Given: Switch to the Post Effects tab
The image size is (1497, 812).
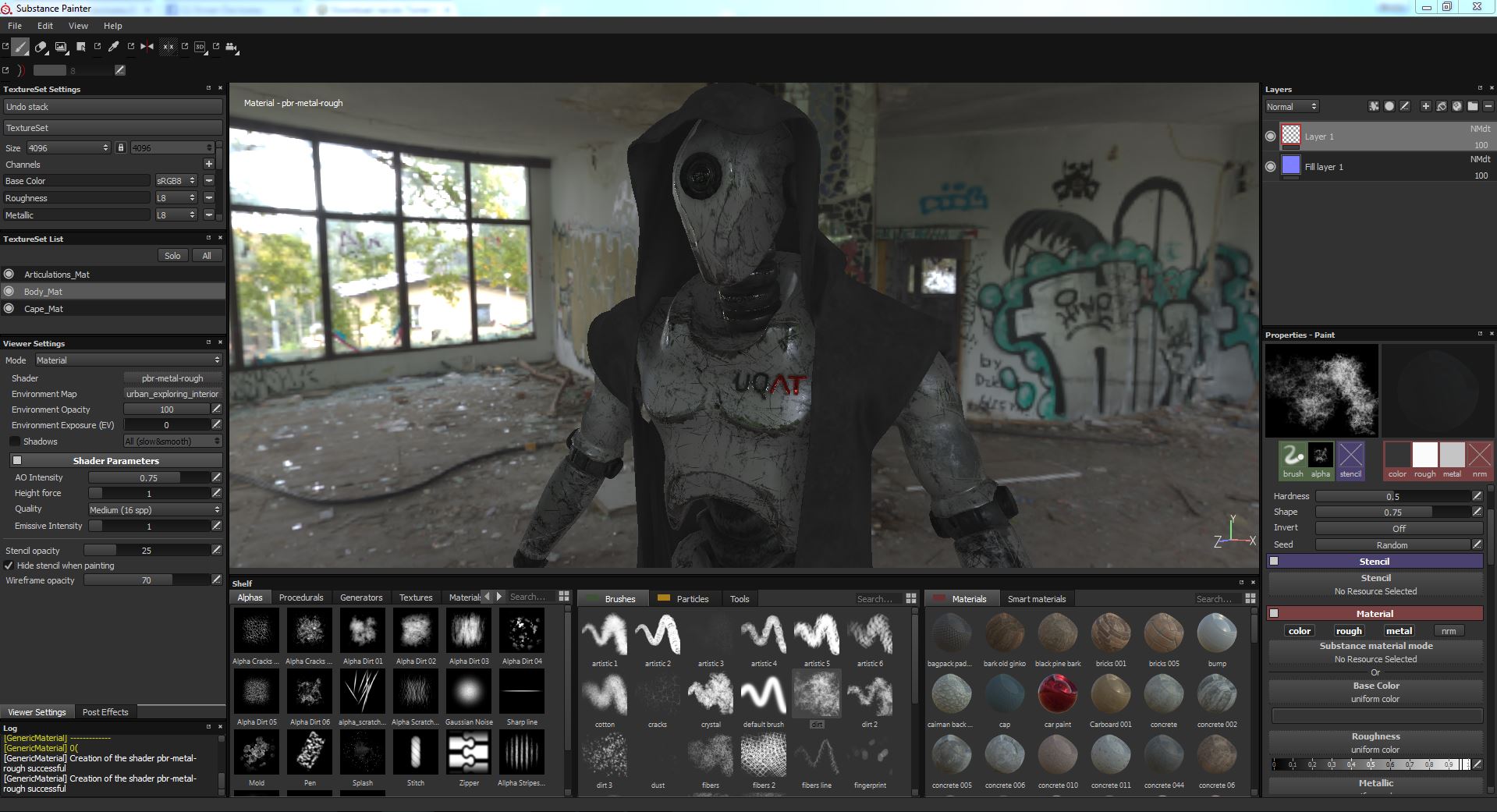Looking at the screenshot, I should 105,711.
